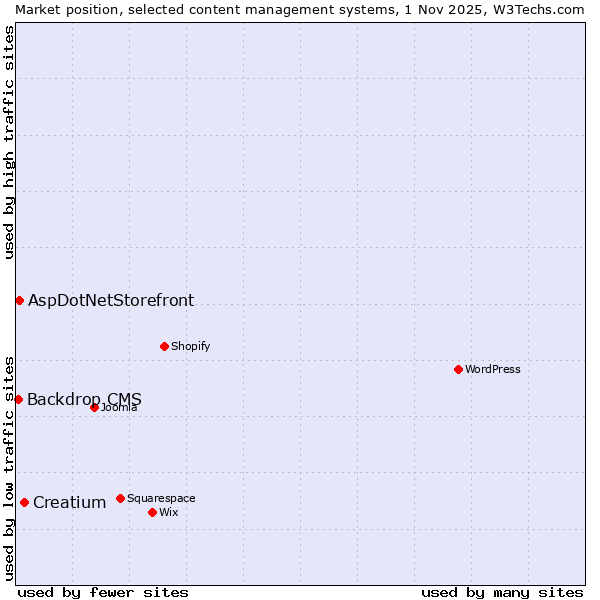Click the 'used by high traffic sites' axis label
Viewport: 600px width, 600px height.
coord(9,142)
